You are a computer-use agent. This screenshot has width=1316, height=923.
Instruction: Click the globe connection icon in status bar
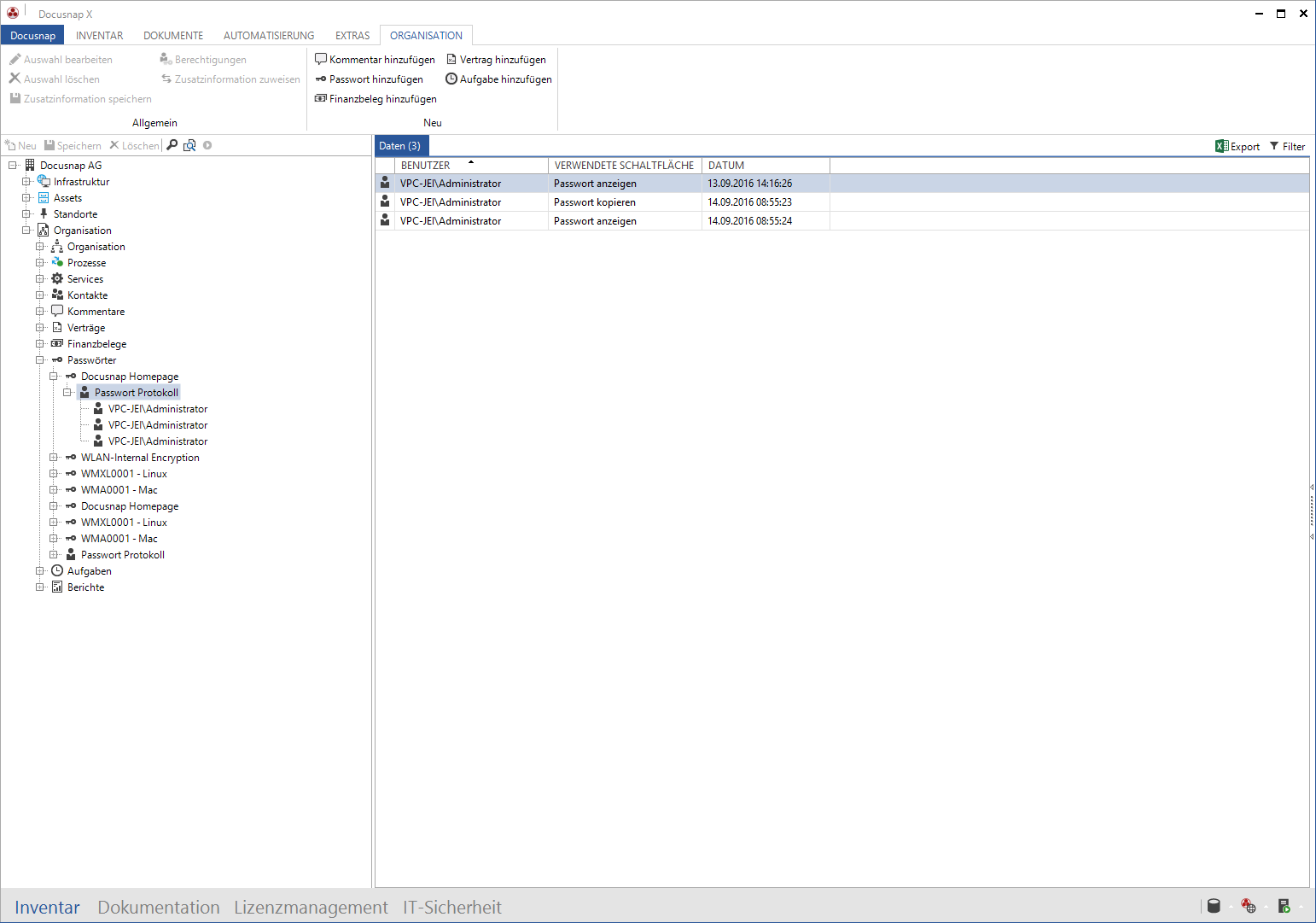coord(1249,906)
